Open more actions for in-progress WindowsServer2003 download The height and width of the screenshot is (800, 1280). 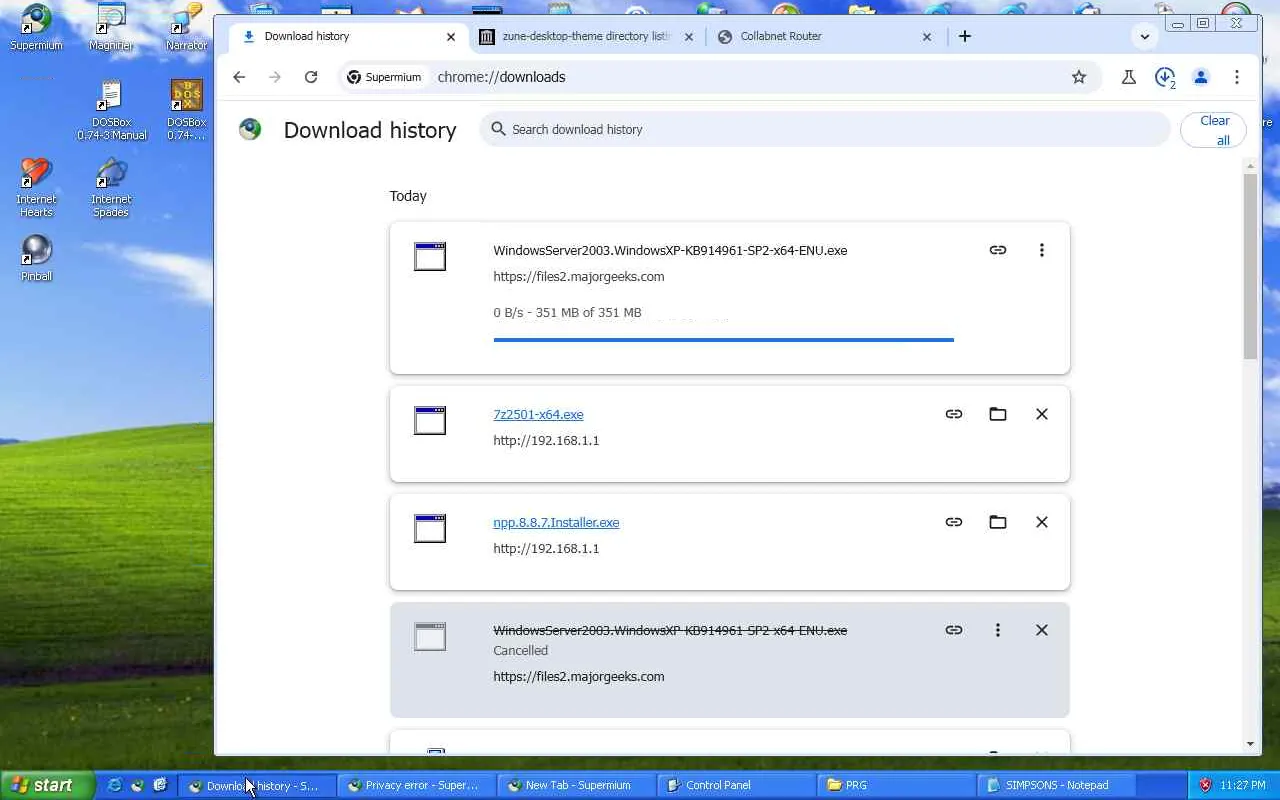1042,250
